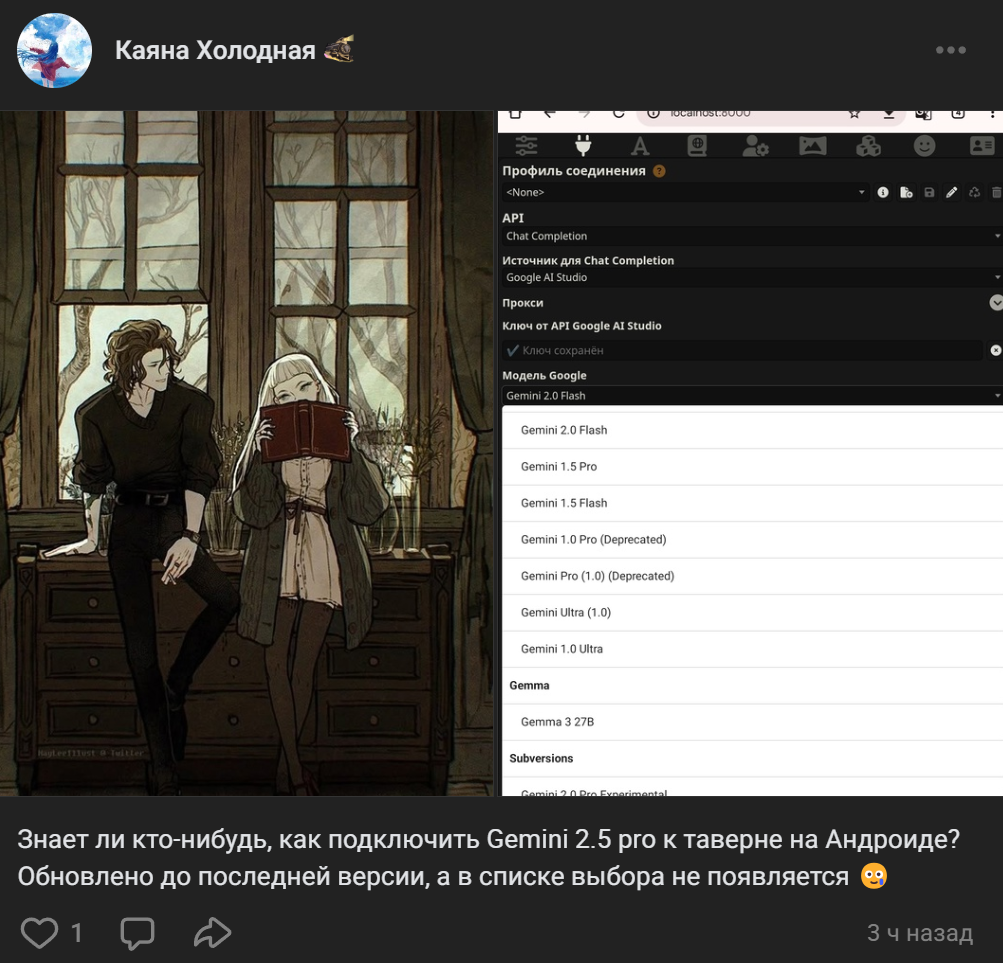Open Advanced Formatting letter A panel
1003x963 pixels.
(x=640, y=146)
